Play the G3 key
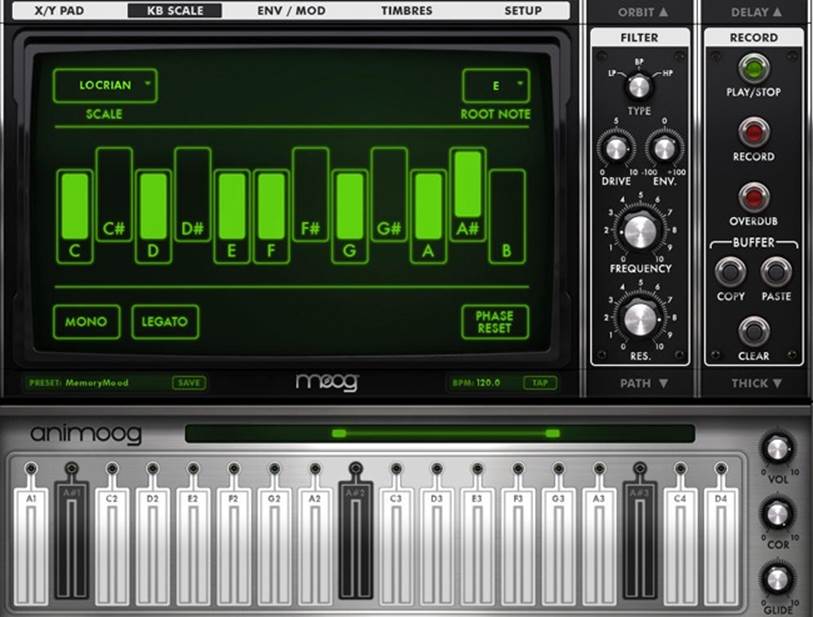The image size is (813, 617). (558, 544)
